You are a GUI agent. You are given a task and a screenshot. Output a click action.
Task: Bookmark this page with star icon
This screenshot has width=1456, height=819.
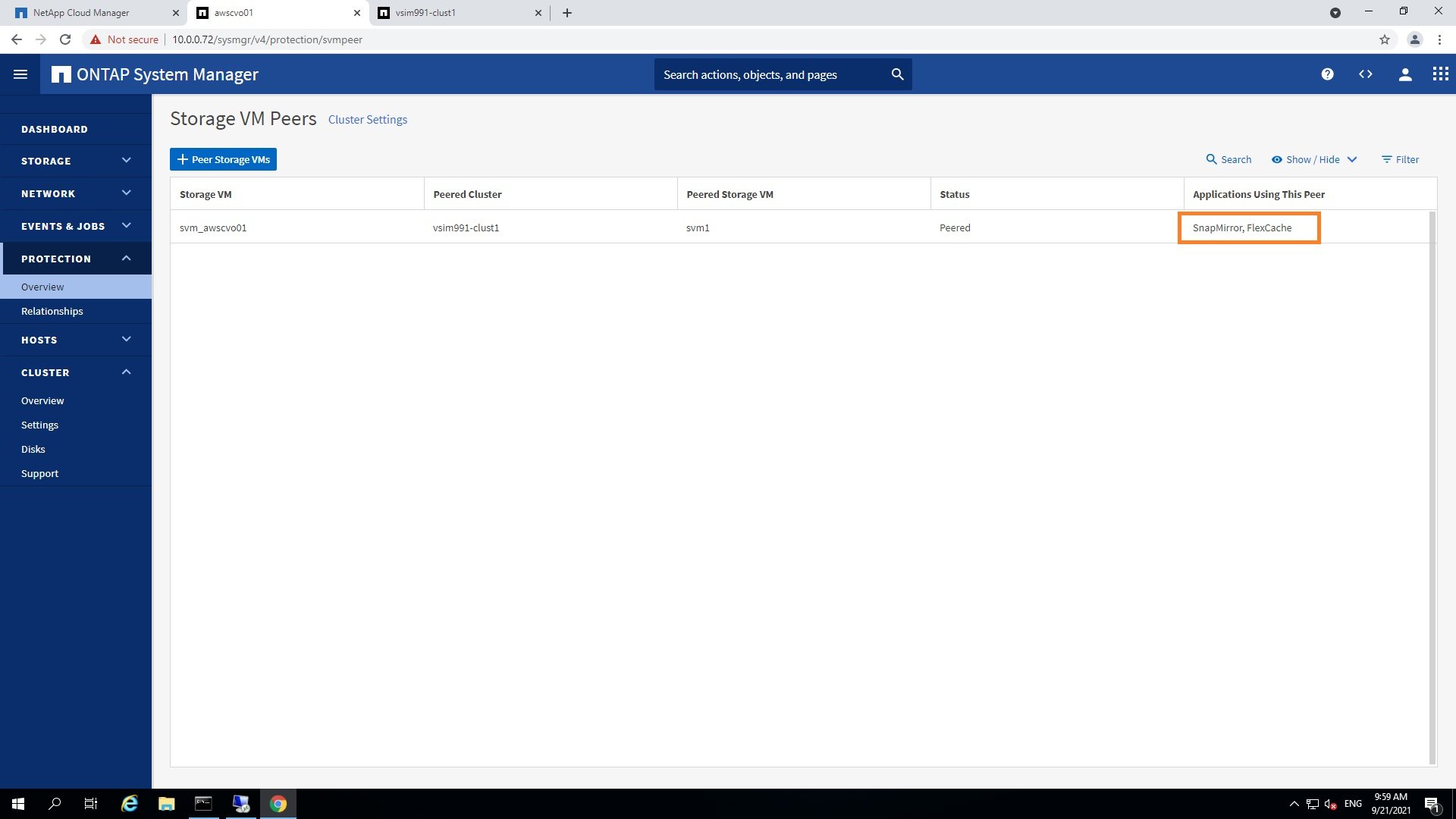tap(1385, 39)
